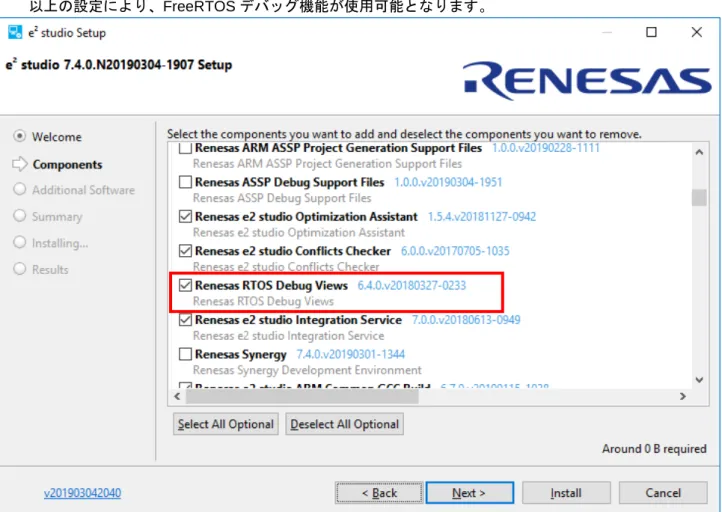The image size is (722, 512).
Task: Uncheck Renesas e2 studio Optimization Assistant
Action: (185, 216)
